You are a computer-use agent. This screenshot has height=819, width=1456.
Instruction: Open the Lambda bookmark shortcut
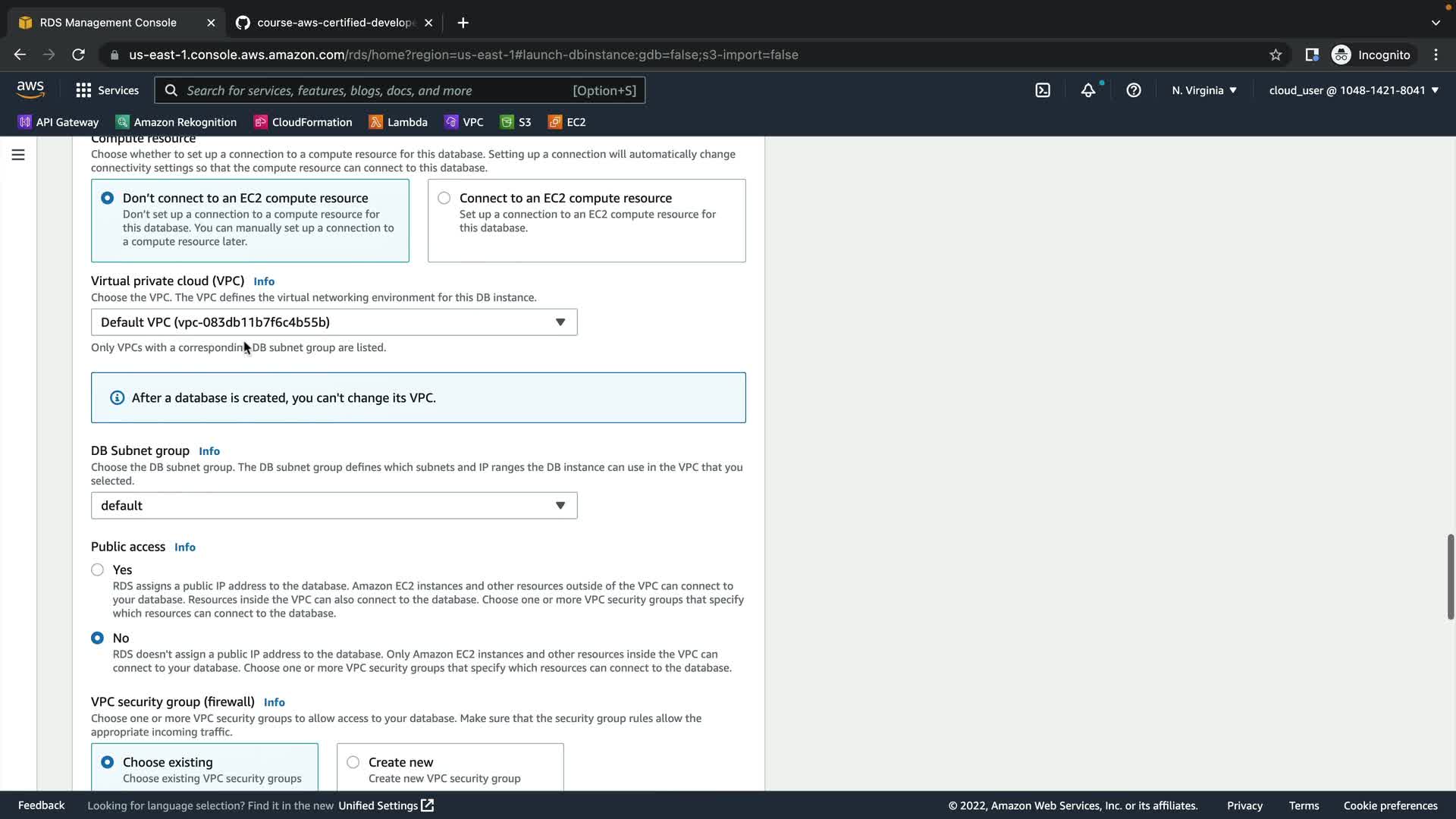pos(398,122)
